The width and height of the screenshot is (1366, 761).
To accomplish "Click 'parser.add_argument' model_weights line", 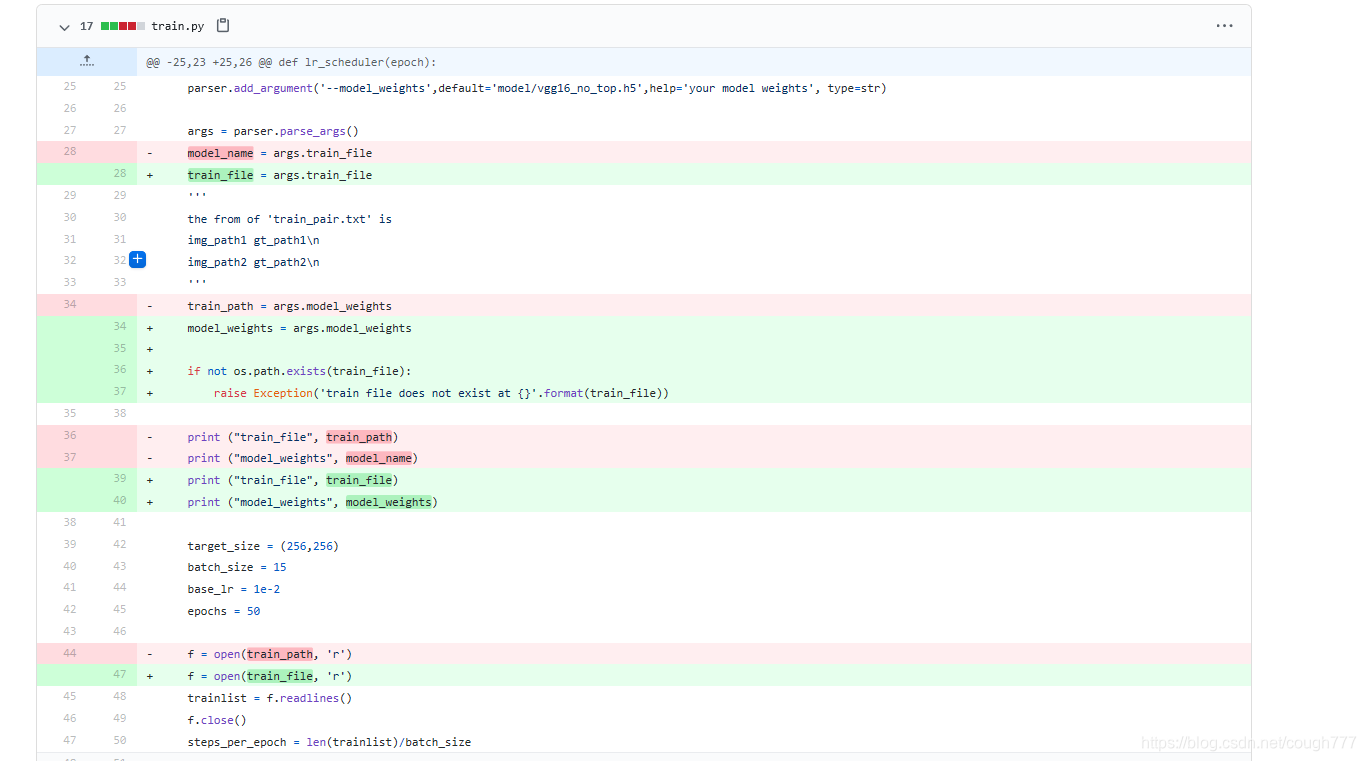I will point(537,88).
